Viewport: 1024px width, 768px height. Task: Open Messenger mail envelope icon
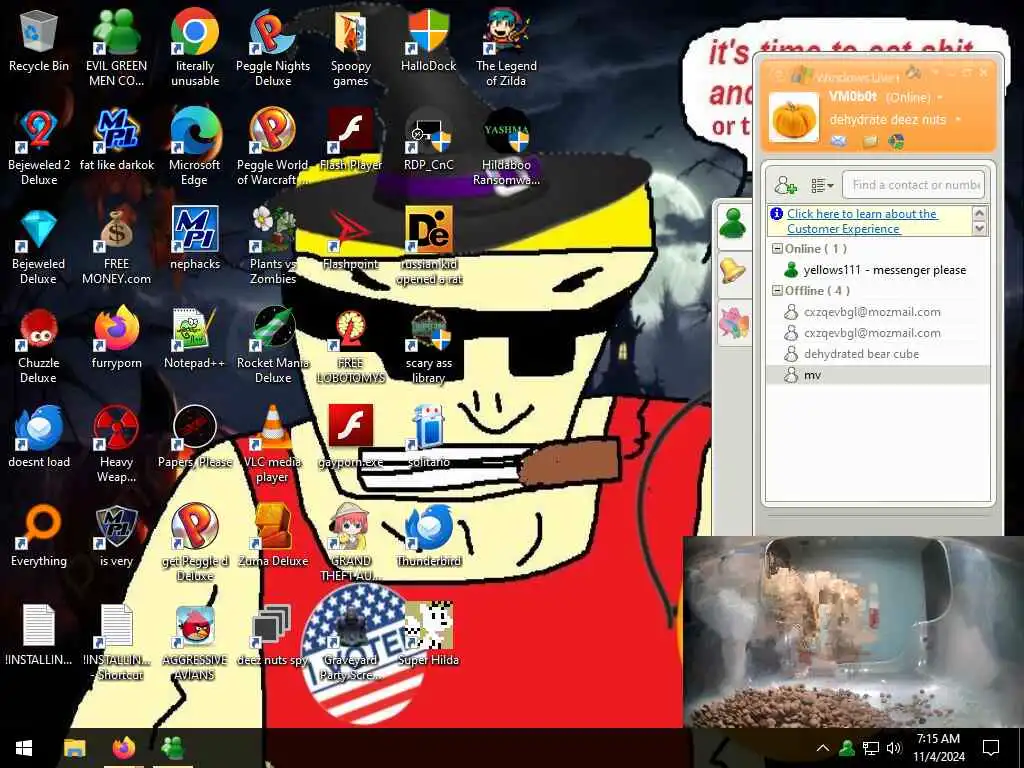(x=839, y=141)
